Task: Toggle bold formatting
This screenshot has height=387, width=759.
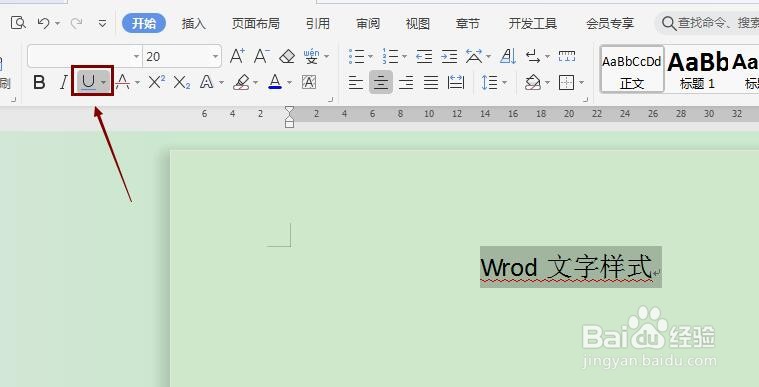Action: (x=39, y=82)
